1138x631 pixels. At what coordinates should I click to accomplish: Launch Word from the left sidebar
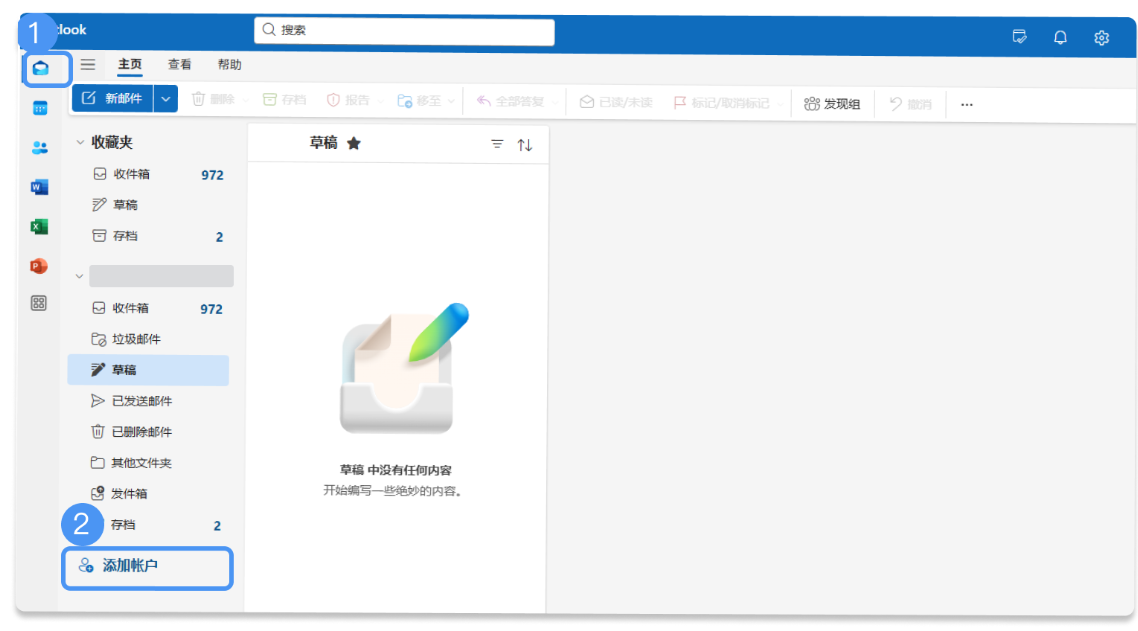pyautogui.click(x=38, y=187)
